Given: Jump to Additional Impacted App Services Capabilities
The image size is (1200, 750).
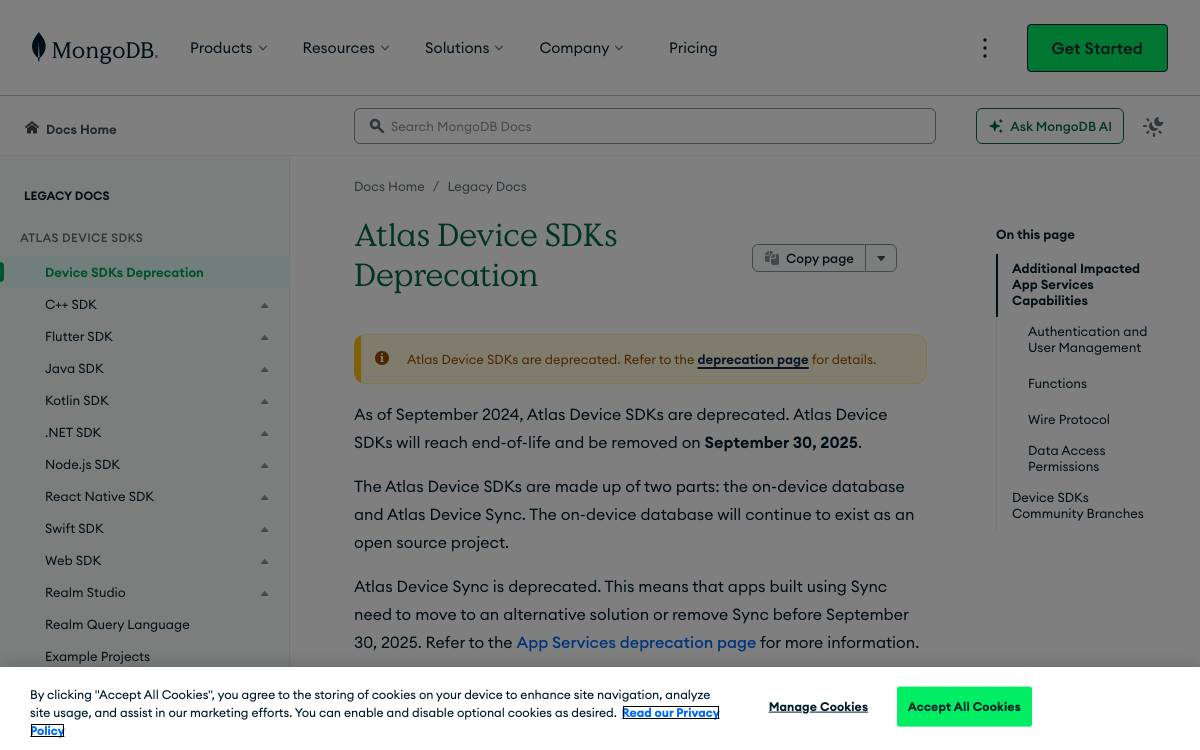Looking at the screenshot, I should 1076,284.
